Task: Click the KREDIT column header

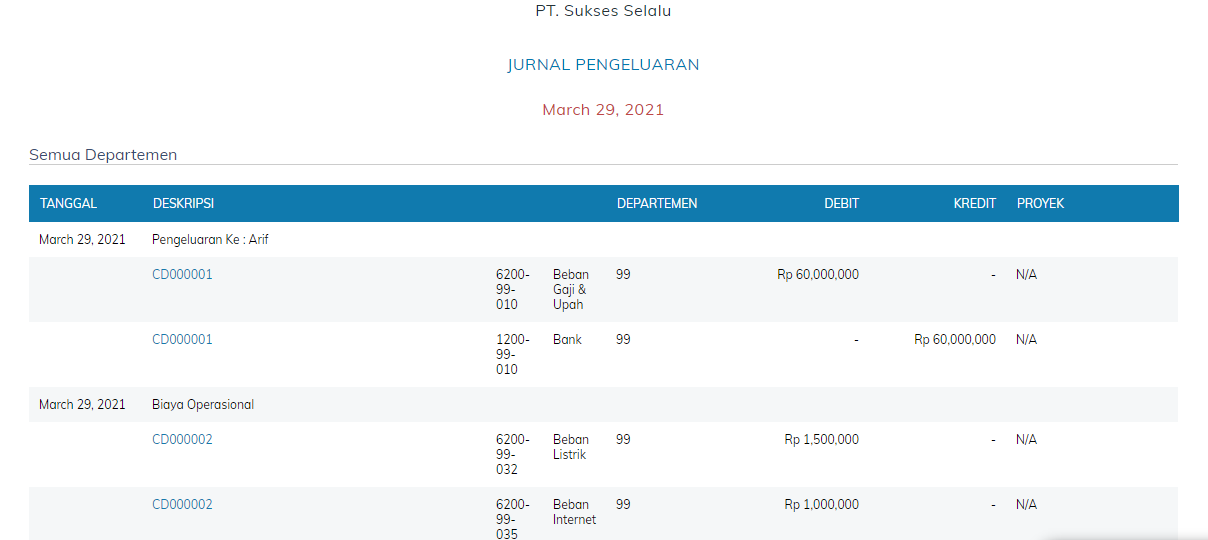Action: tap(975, 204)
